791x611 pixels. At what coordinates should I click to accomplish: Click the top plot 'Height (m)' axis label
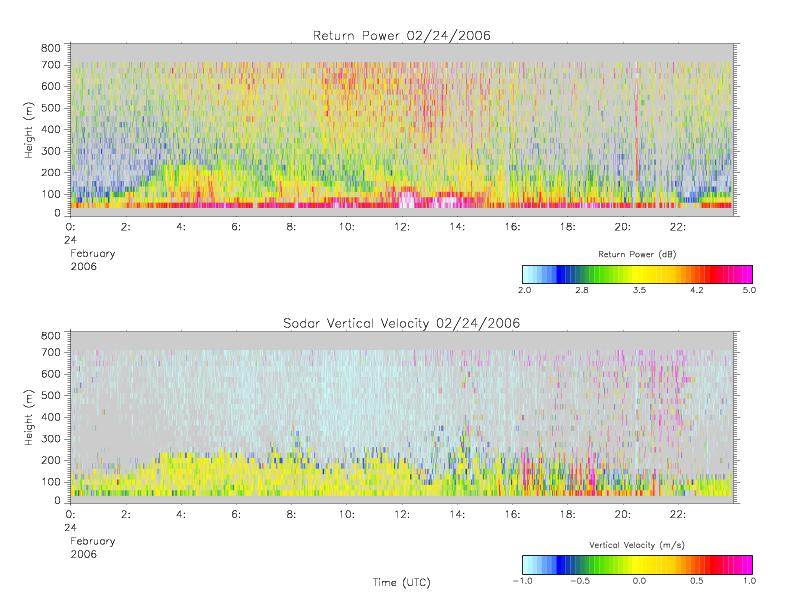(x=28, y=130)
